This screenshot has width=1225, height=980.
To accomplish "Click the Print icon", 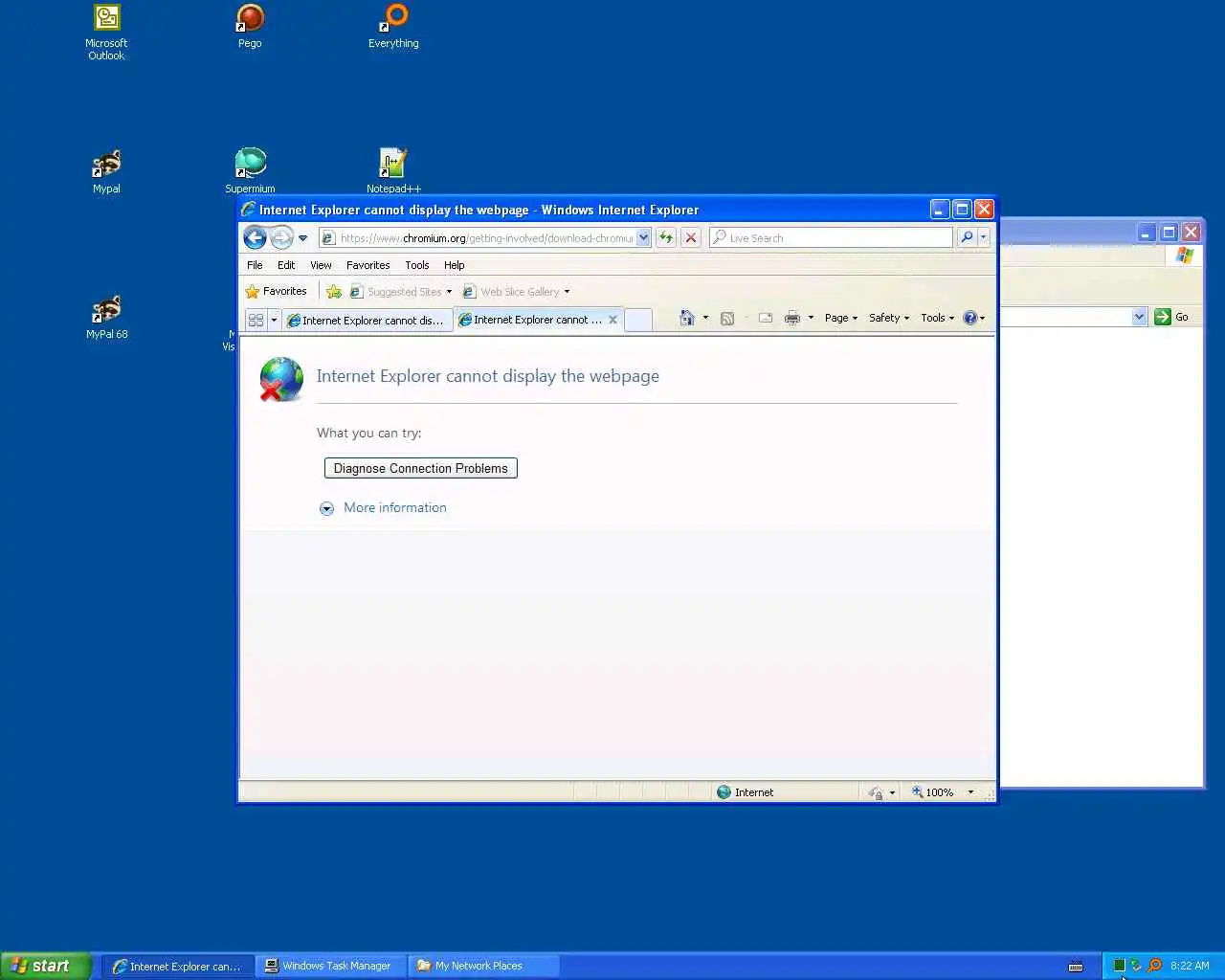I will [x=792, y=318].
